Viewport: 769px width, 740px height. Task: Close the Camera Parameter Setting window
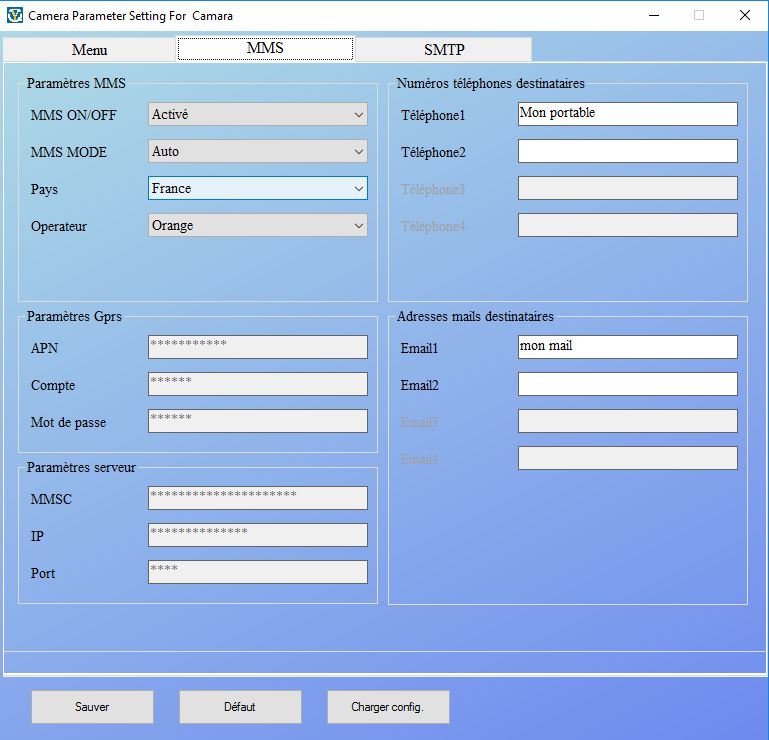click(744, 15)
